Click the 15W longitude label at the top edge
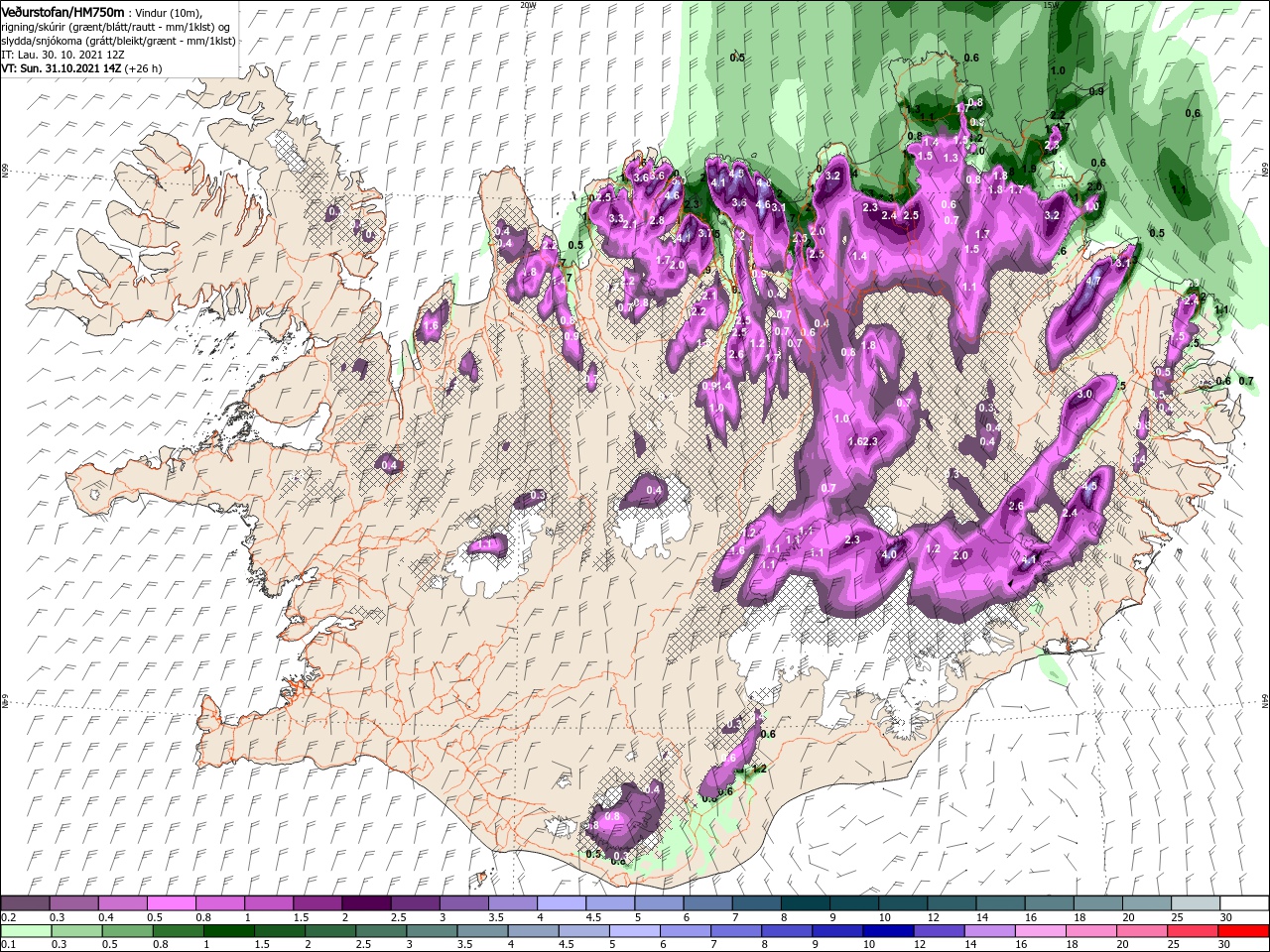The width and height of the screenshot is (1270, 952). coord(1052,4)
